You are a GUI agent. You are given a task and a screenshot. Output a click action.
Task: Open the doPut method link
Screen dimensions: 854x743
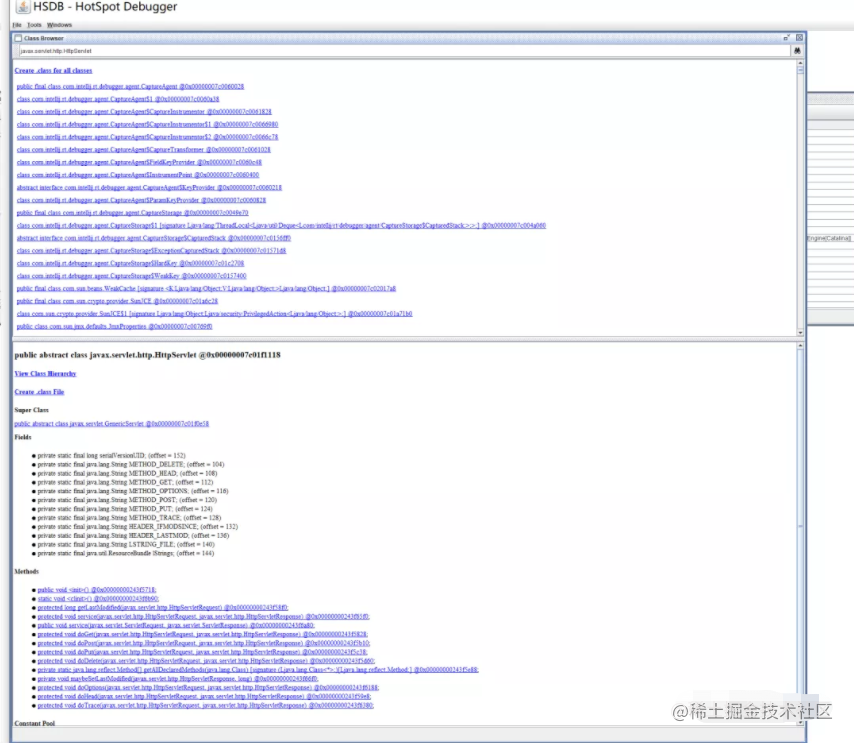click(x=203, y=651)
